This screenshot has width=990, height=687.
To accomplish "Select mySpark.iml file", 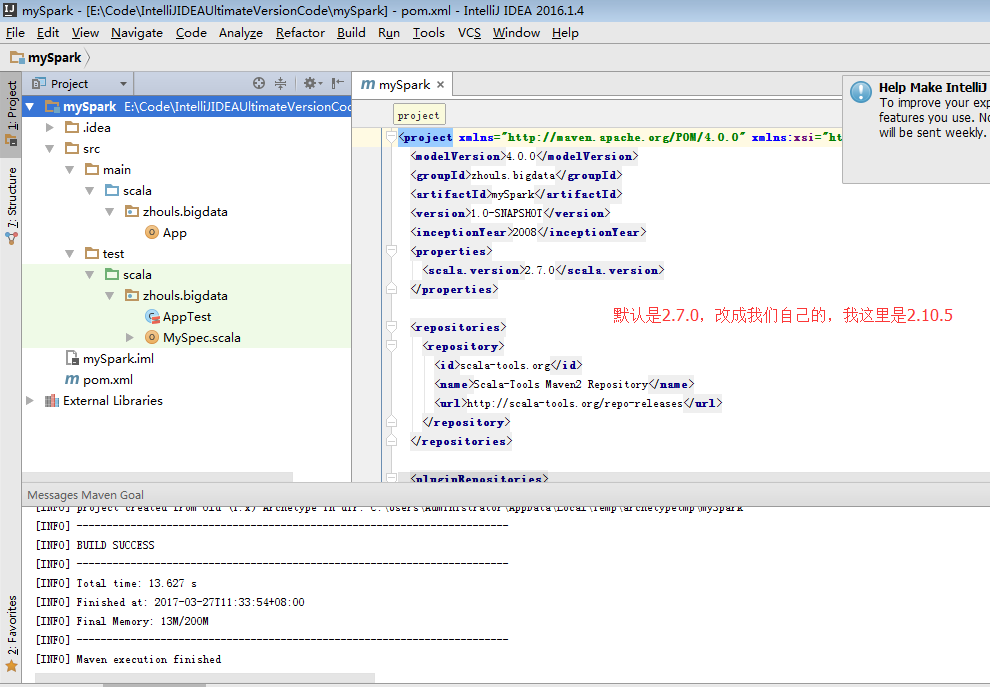I will [x=118, y=359].
